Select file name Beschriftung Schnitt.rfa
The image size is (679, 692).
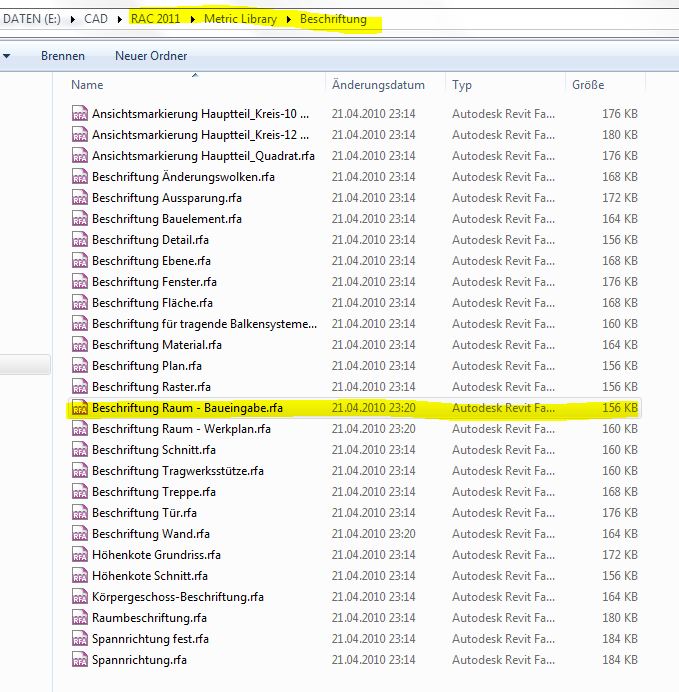tap(154, 450)
